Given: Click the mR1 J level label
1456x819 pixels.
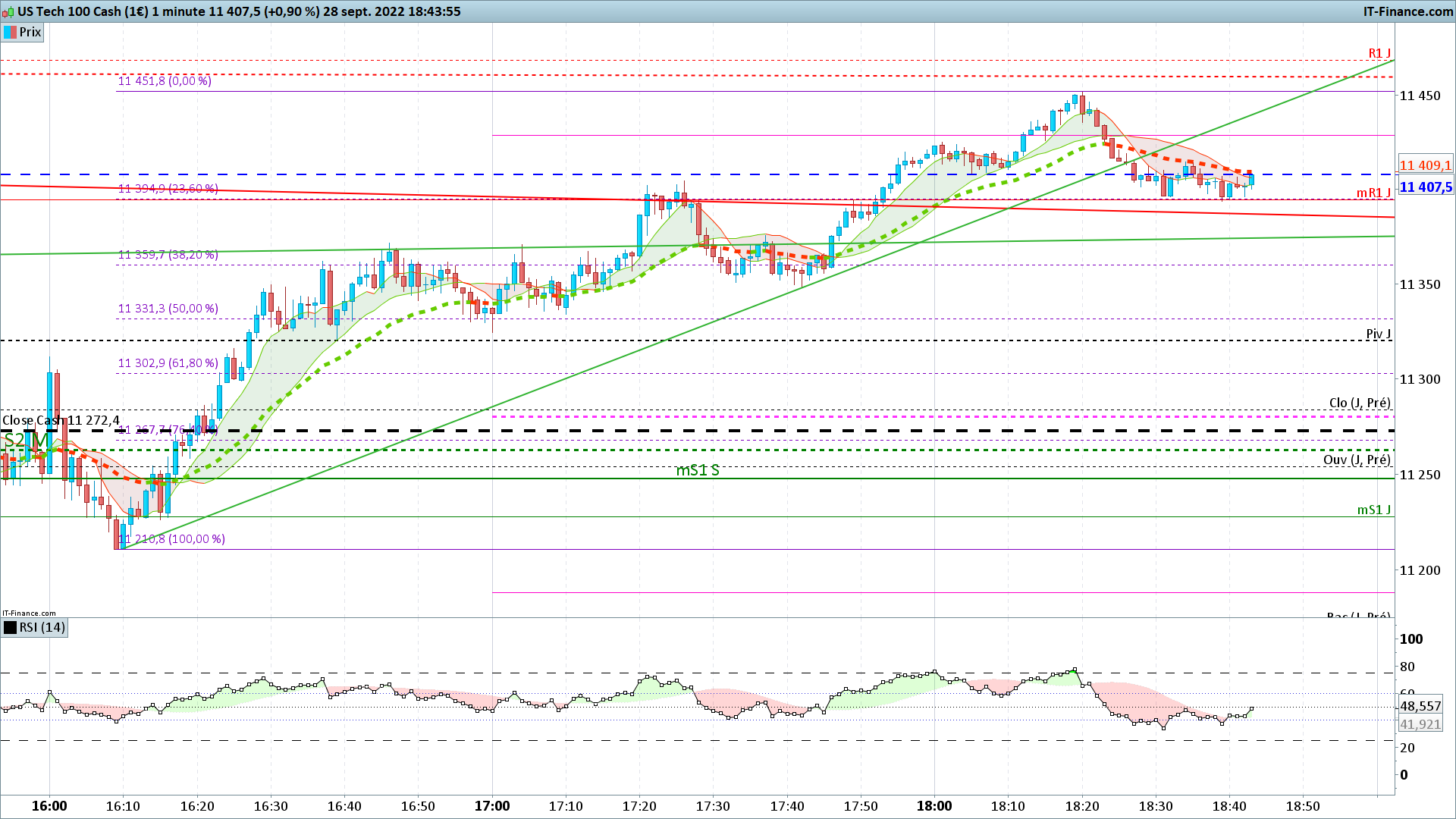Looking at the screenshot, I should (1373, 193).
